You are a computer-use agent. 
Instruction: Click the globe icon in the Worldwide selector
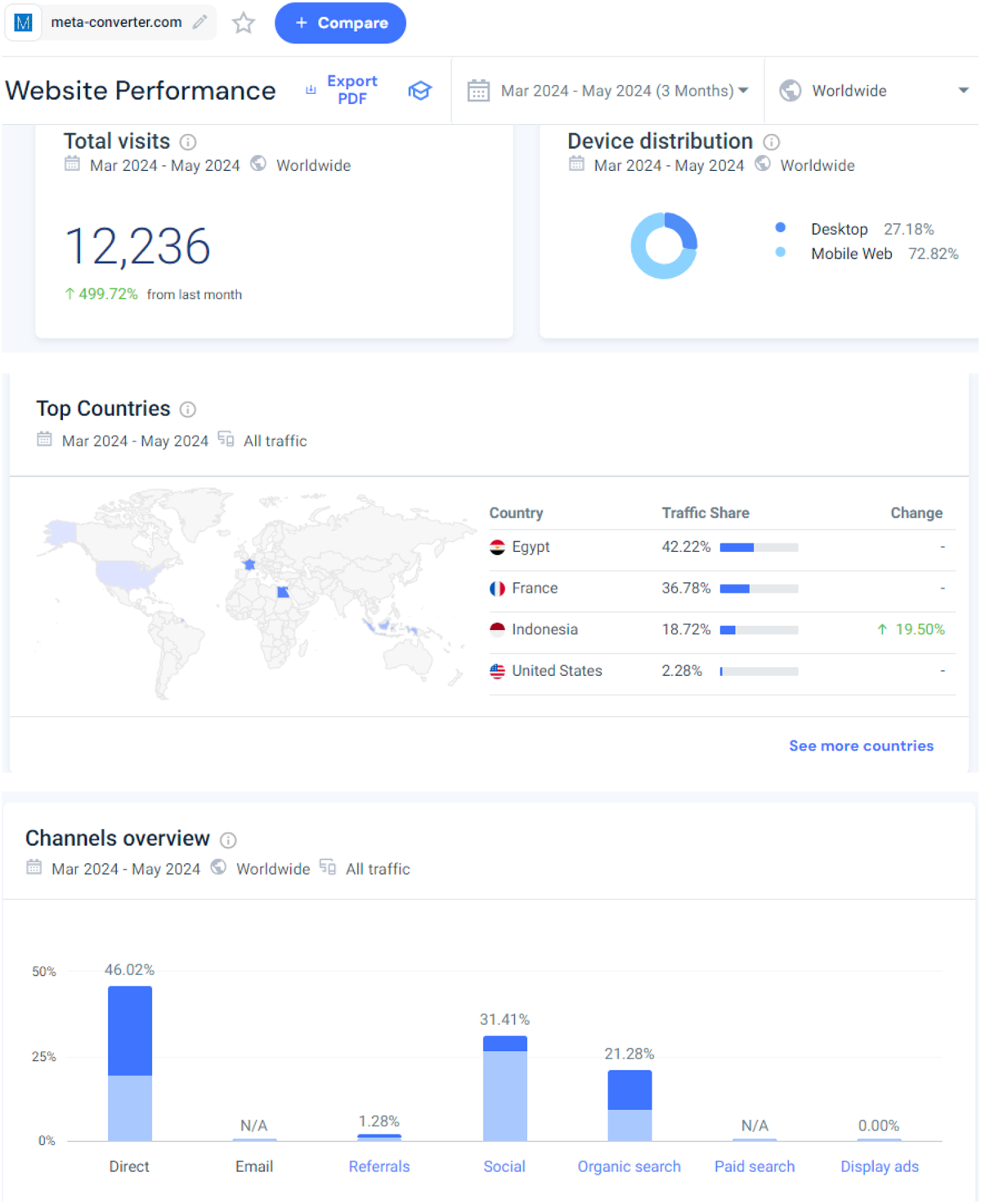click(790, 91)
